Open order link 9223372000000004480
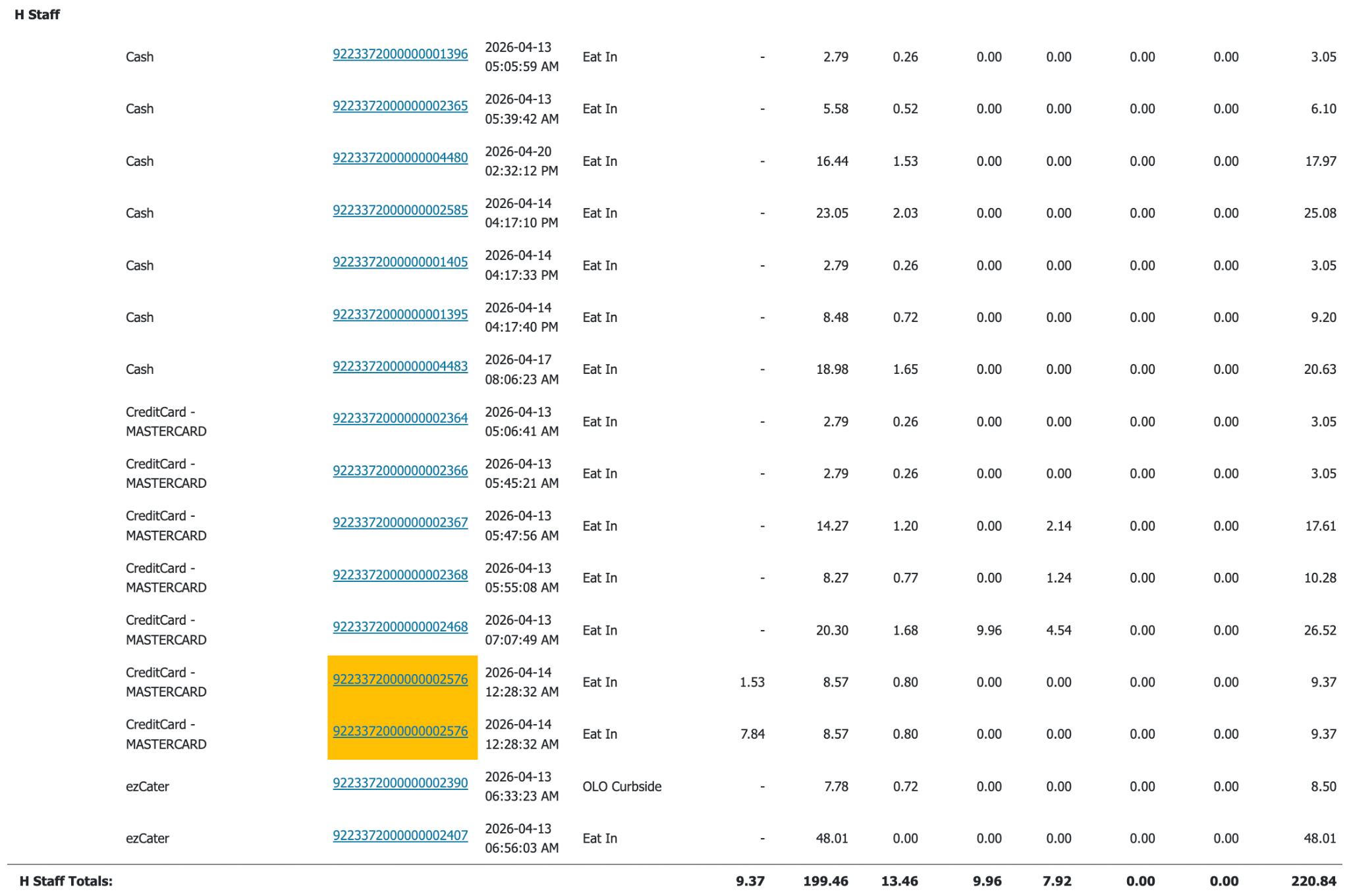Viewport: 1349px width, 896px height. (400, 158)
